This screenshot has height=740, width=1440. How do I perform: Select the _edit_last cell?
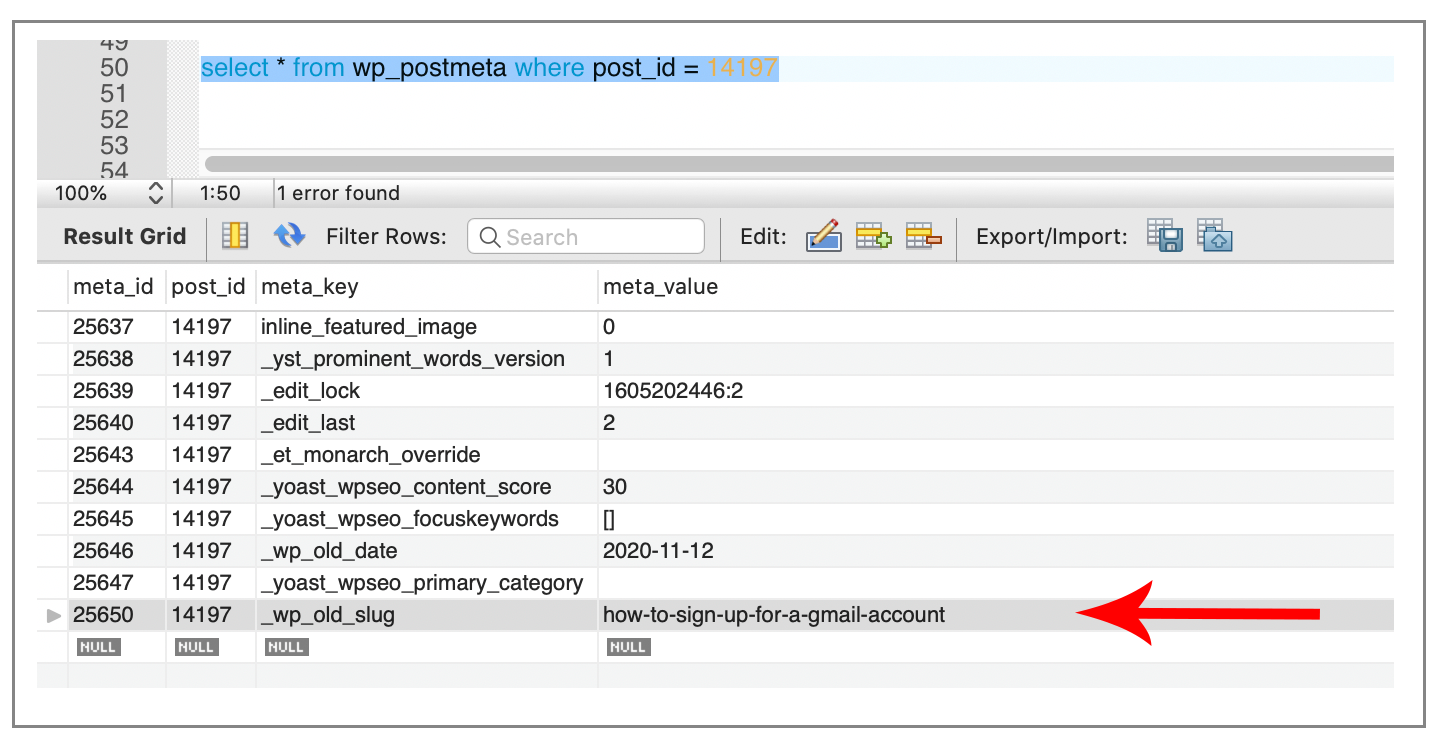[426, 423]
